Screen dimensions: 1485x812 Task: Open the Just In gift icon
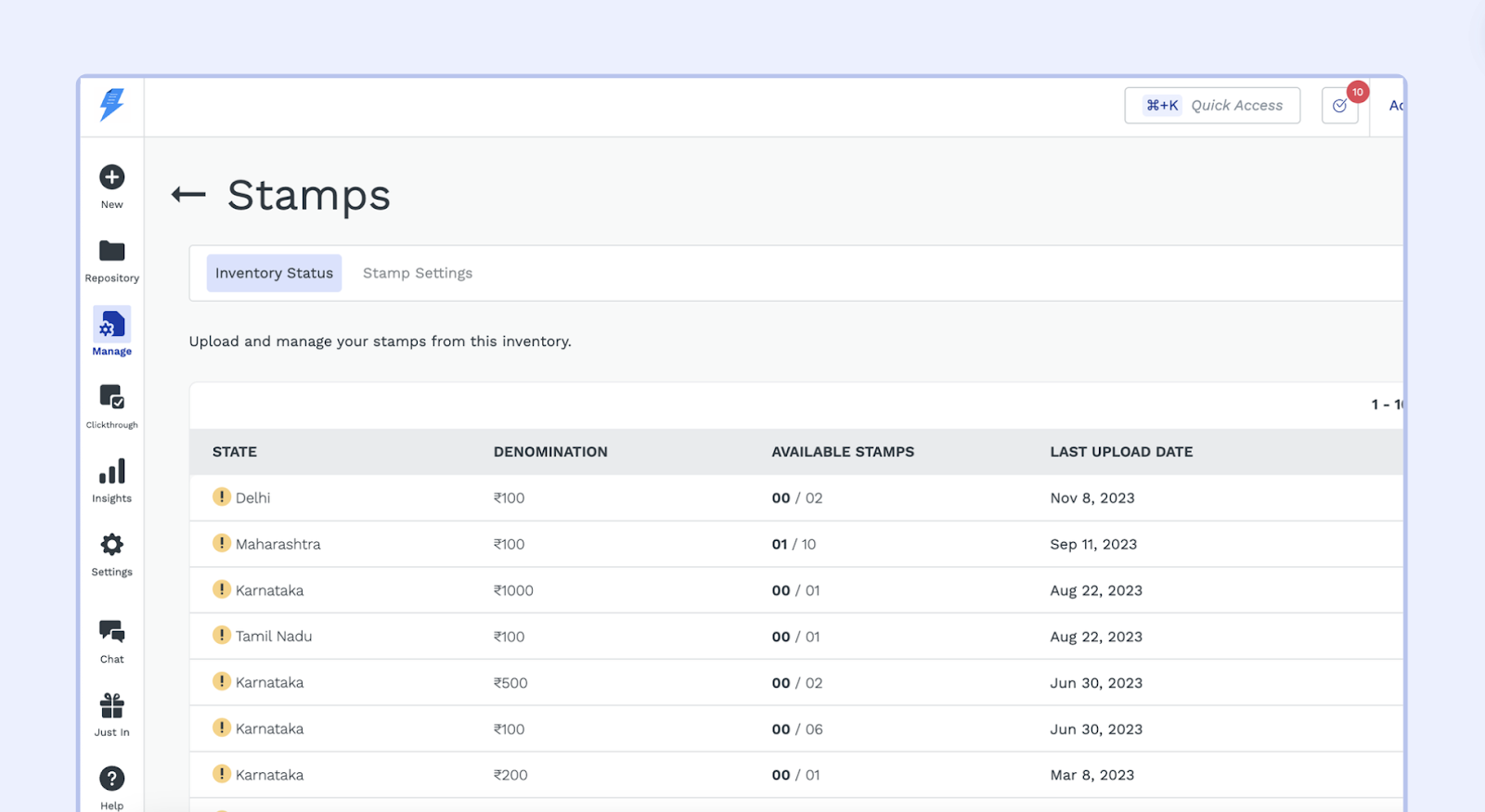click(x=112, y=706)
